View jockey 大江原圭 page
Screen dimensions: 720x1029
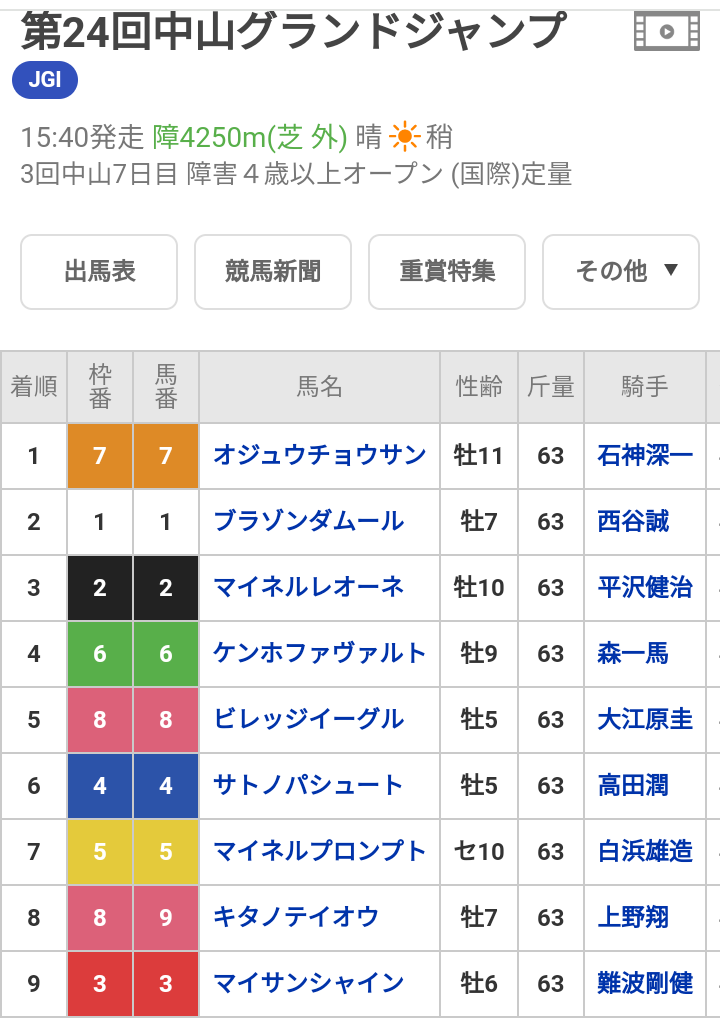pyautogui.click(x=645, y=719)
